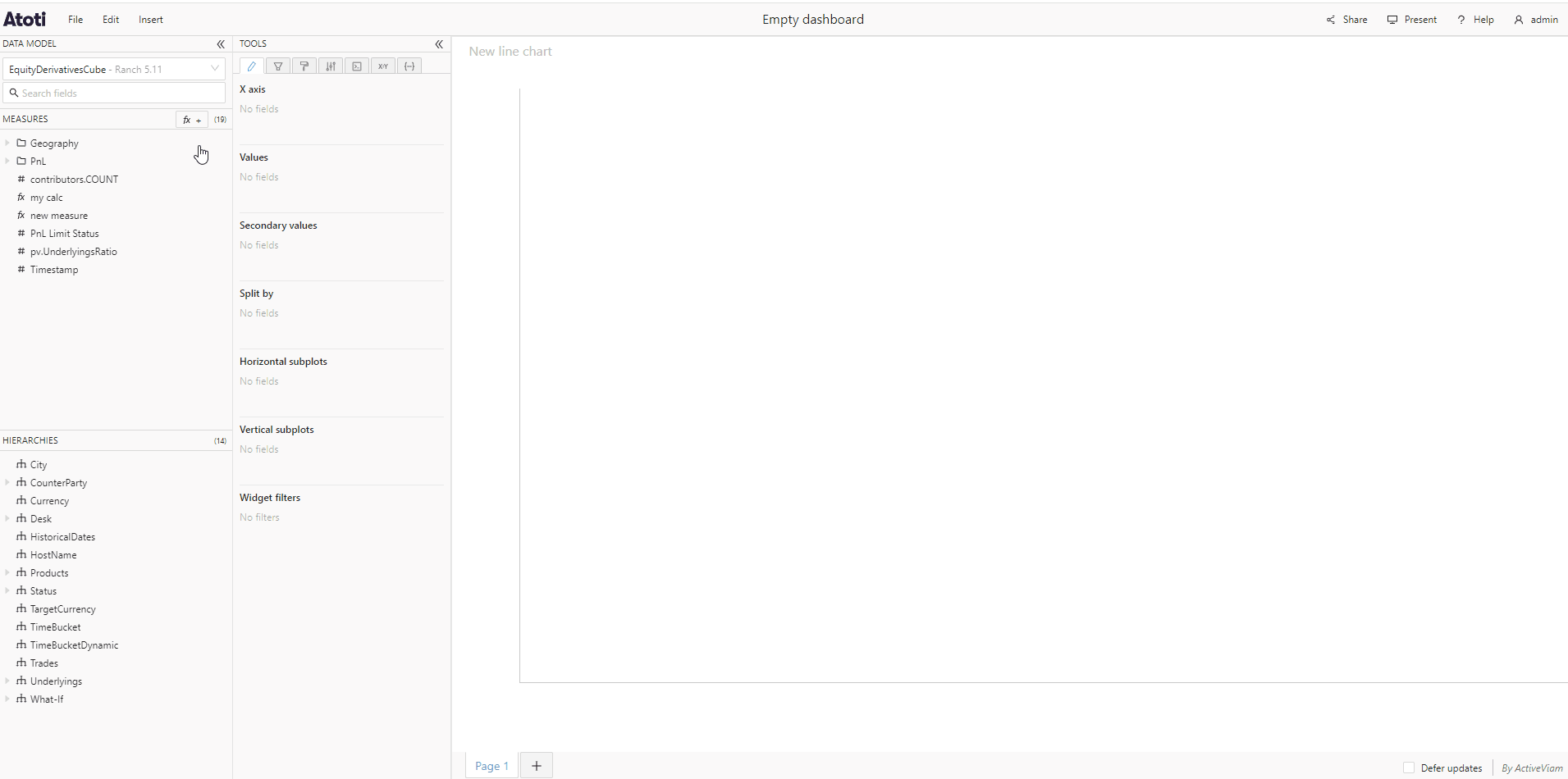The height and width of the screenshot is (779, 1568).
Task: Click the Secondary values section label
Action: pos(278,225)
